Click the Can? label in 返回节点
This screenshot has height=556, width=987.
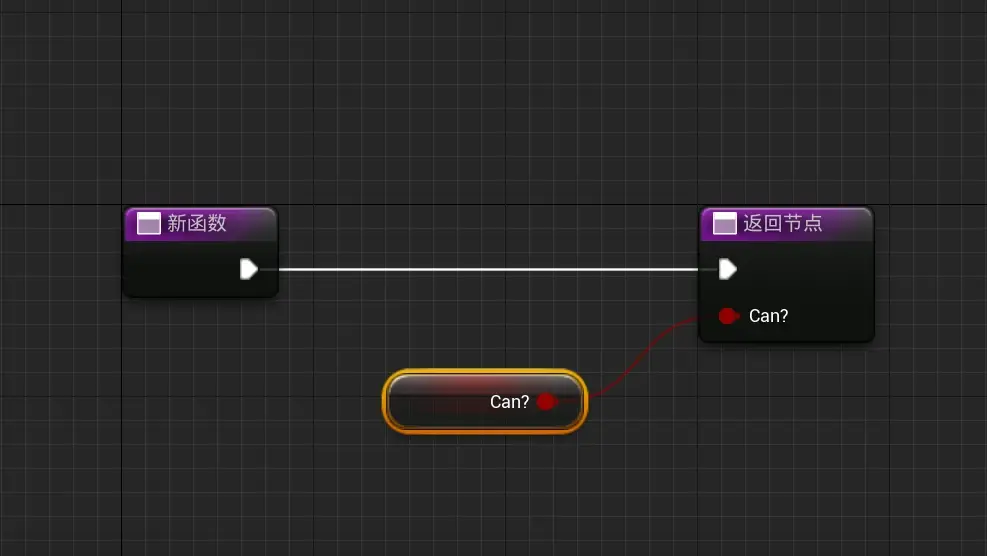(768, 315)
